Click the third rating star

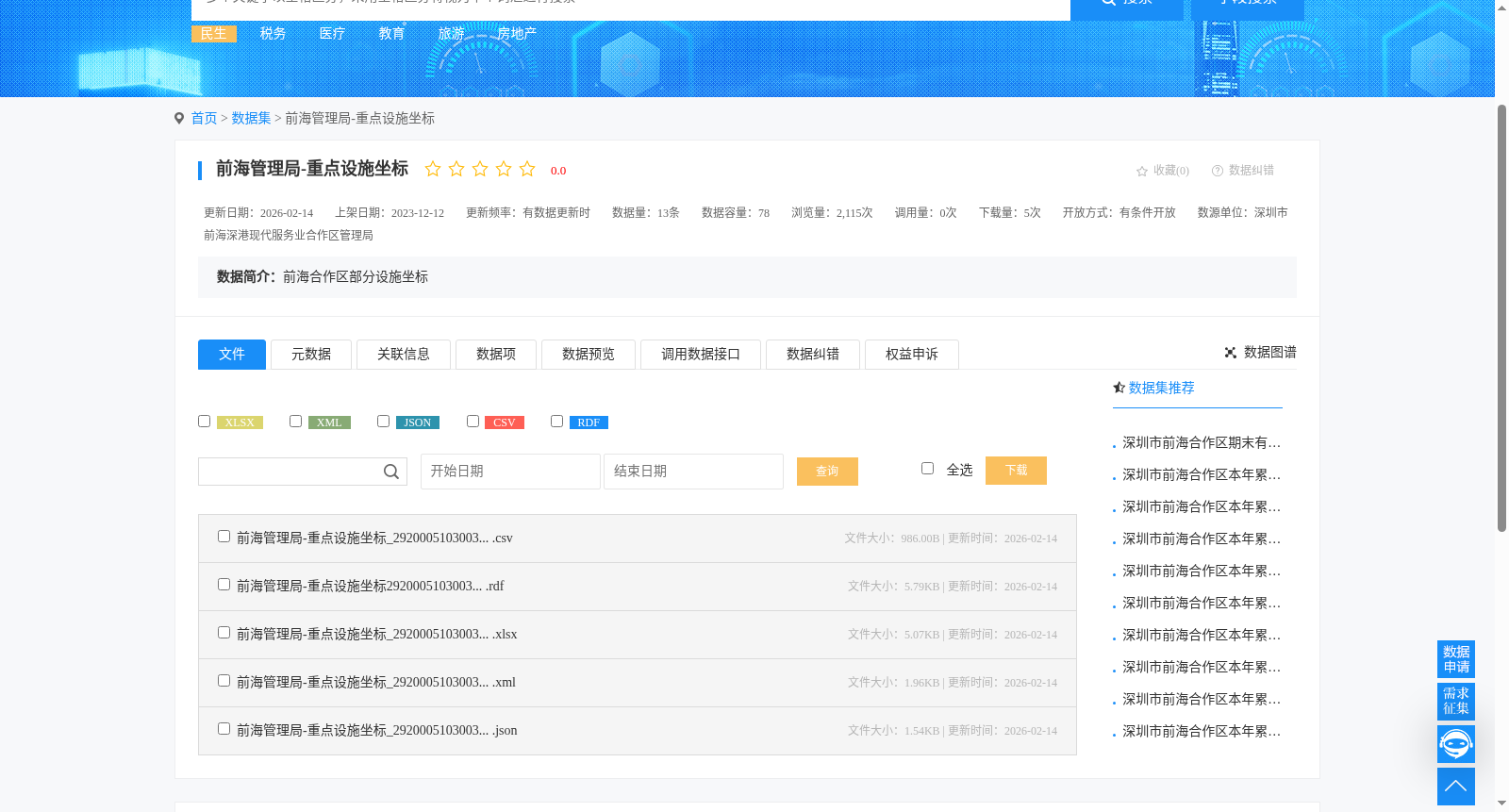[480, 169]
